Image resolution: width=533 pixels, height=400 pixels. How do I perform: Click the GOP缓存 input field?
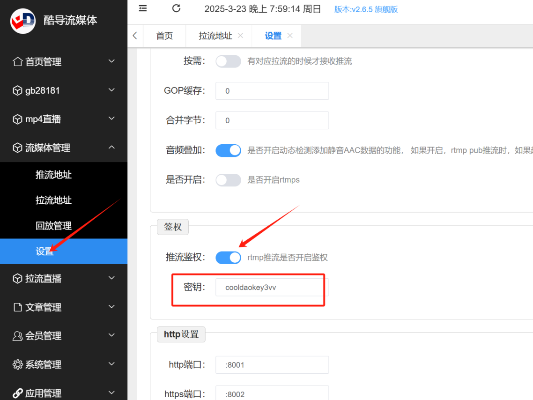pyautogui.click(x=272, y=91)
